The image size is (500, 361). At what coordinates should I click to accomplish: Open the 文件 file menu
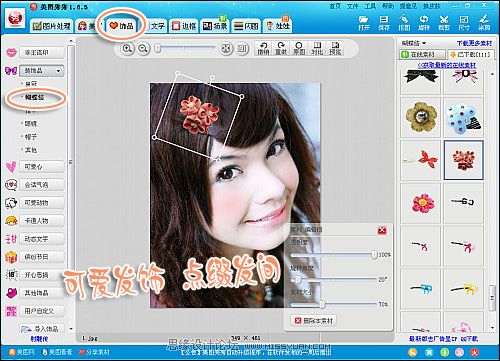(x=353, y=6)
